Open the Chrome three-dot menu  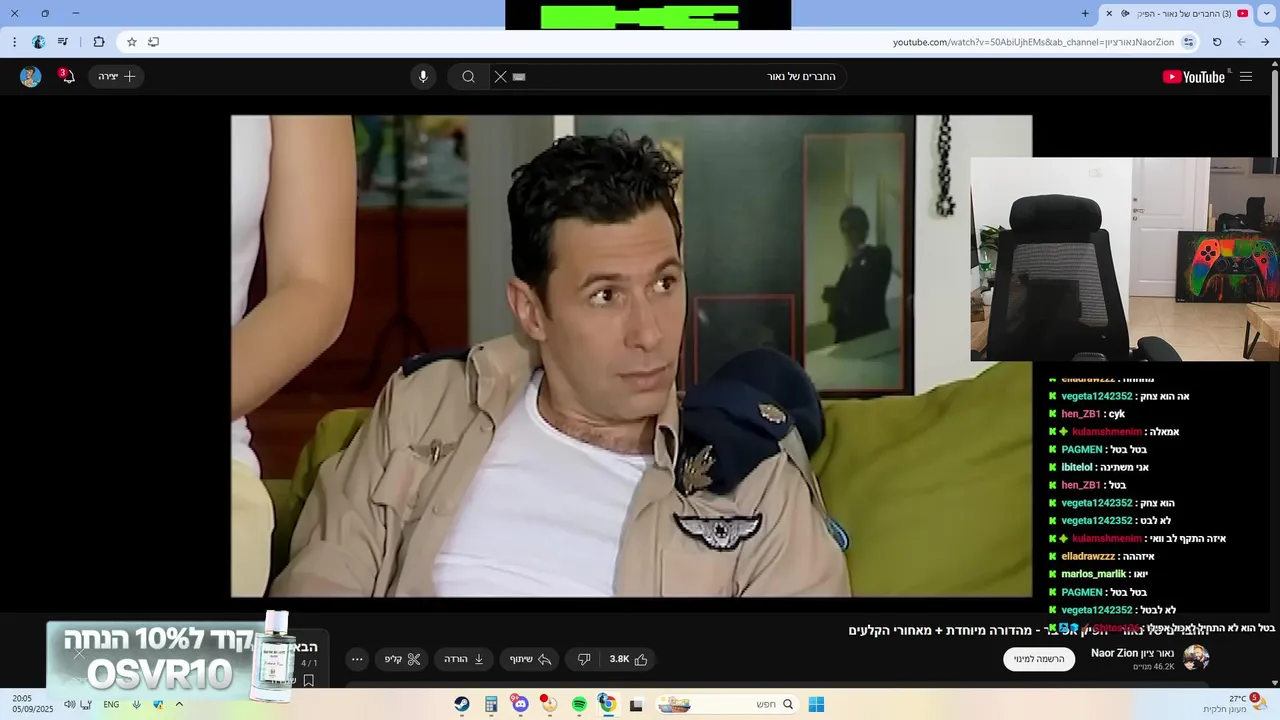click(x=14, y=42)
